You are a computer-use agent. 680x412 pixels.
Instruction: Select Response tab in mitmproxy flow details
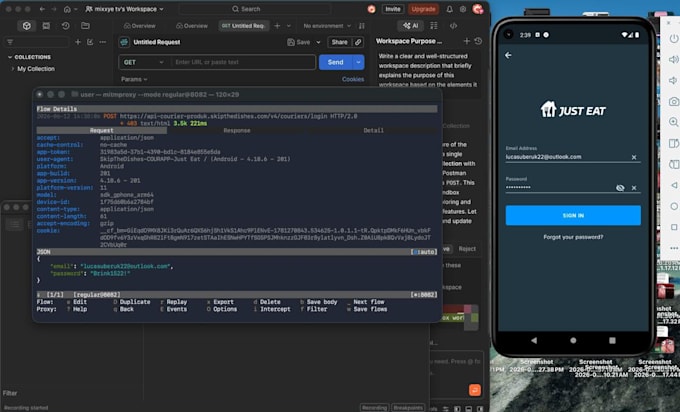point(237,131)
